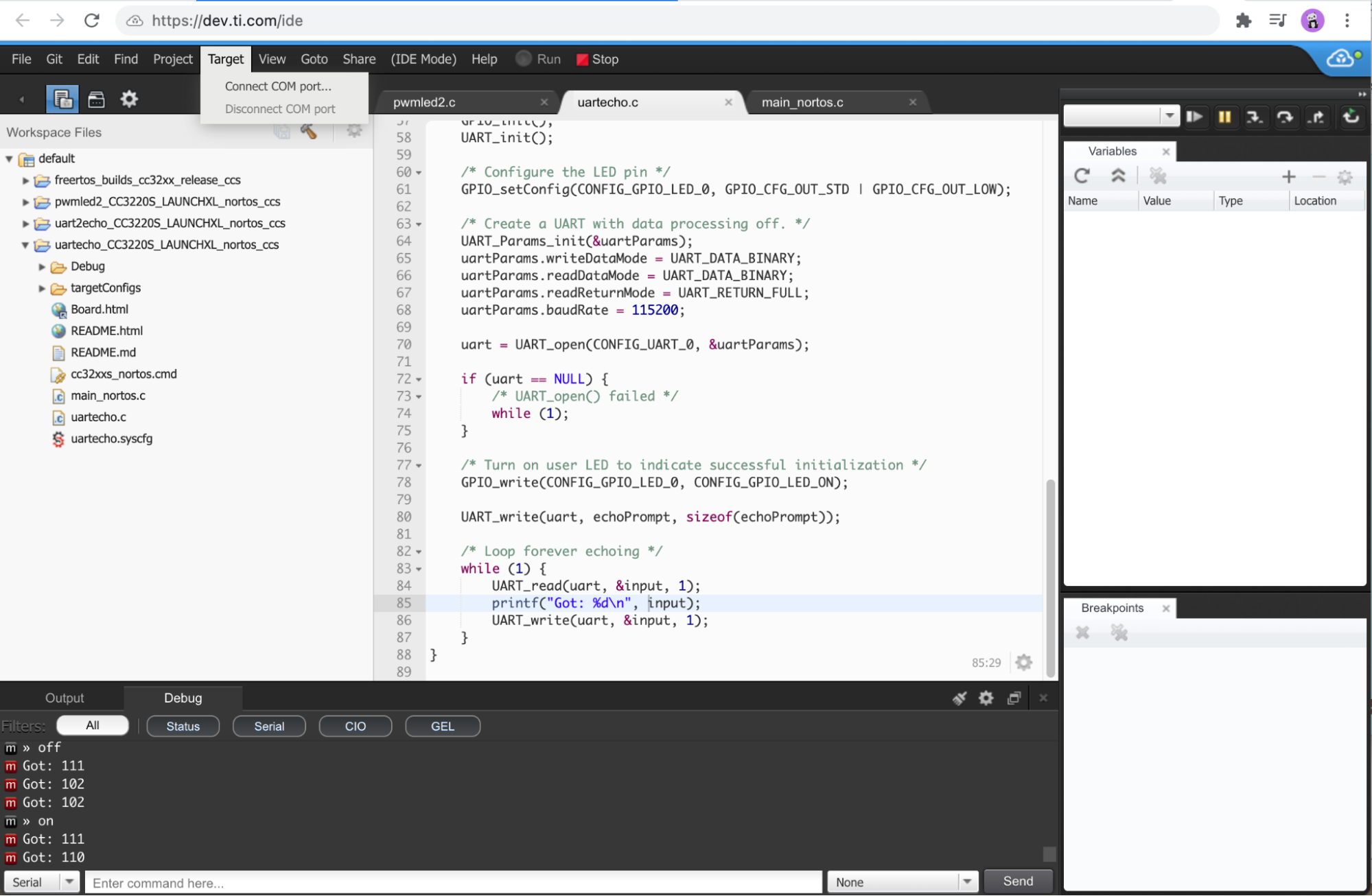Screen dimensions: 1372x896
Task: Switch to the main_nortos.c tab
Action: coord(802,102)
